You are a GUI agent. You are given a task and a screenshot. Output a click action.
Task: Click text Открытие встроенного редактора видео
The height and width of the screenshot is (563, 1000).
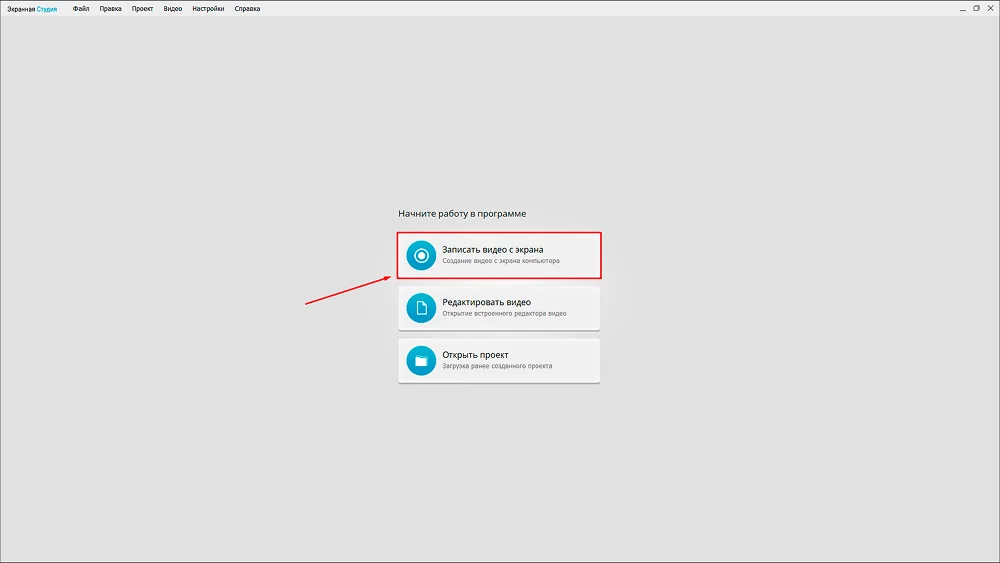[x=504, y=314]
